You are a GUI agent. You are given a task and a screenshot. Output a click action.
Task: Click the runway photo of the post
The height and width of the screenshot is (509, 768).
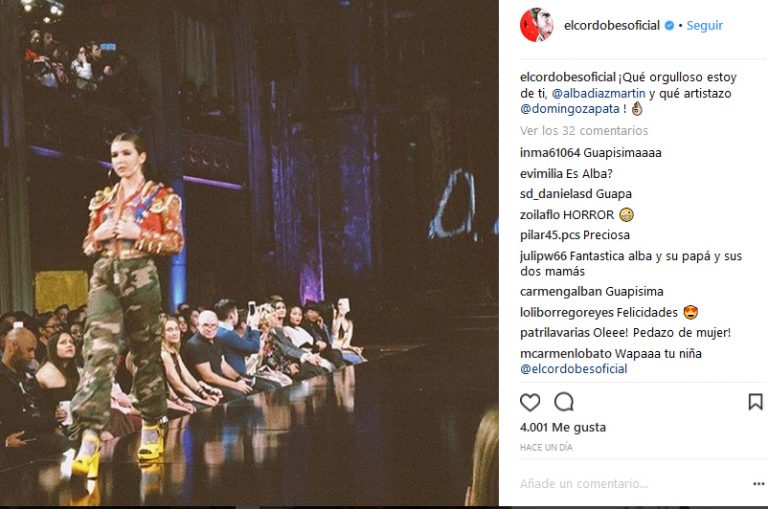249,253
